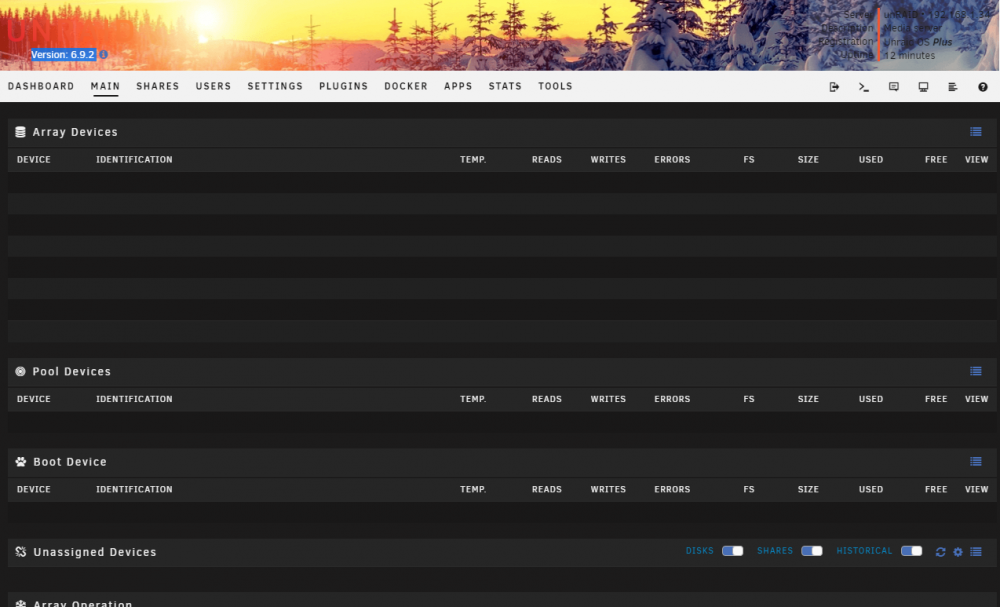Toggle the Disks switch
This screenshot has height=607, width=1000.
(732, 551)
